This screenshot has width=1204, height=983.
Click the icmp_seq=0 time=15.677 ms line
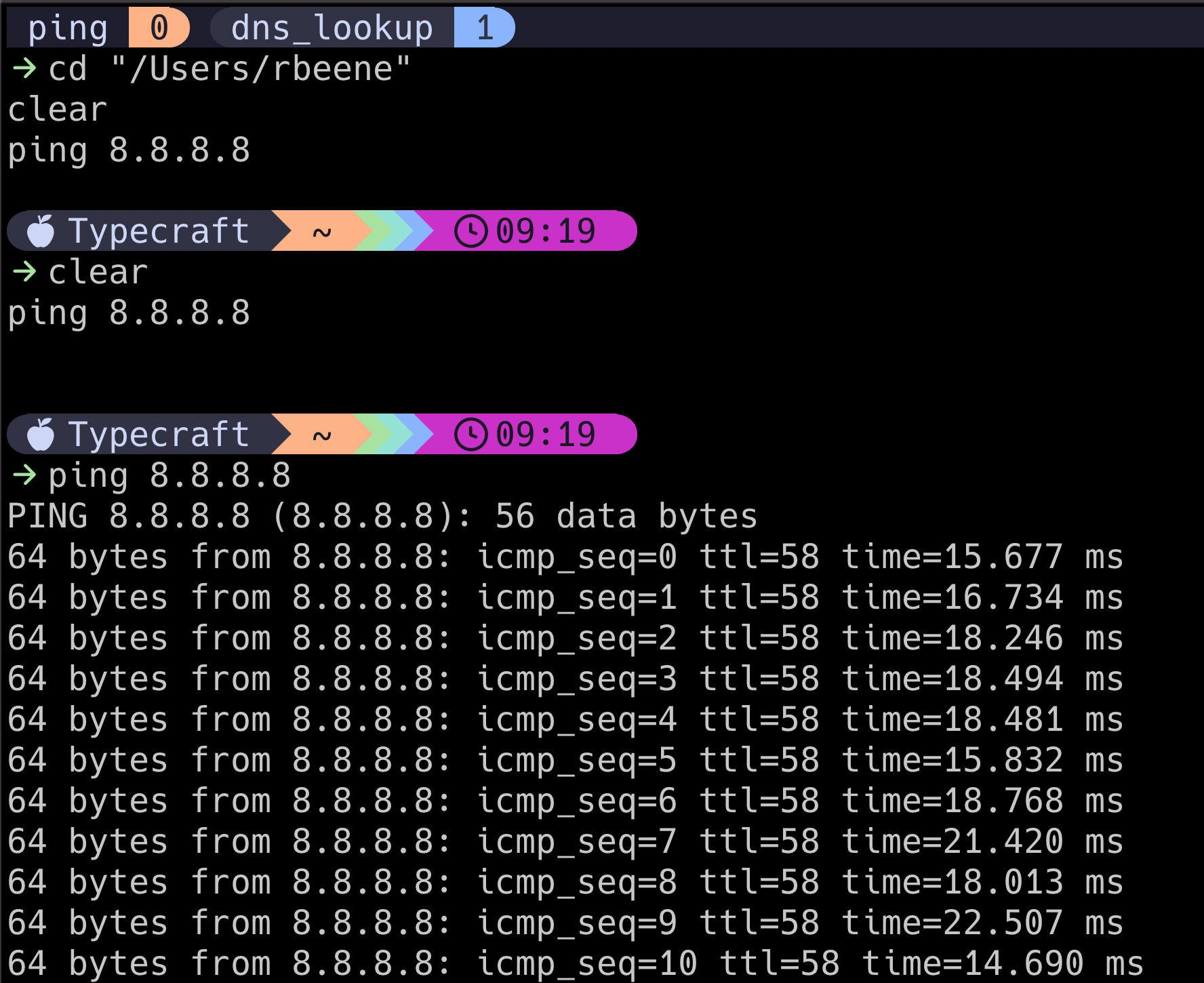pos(565,557)
